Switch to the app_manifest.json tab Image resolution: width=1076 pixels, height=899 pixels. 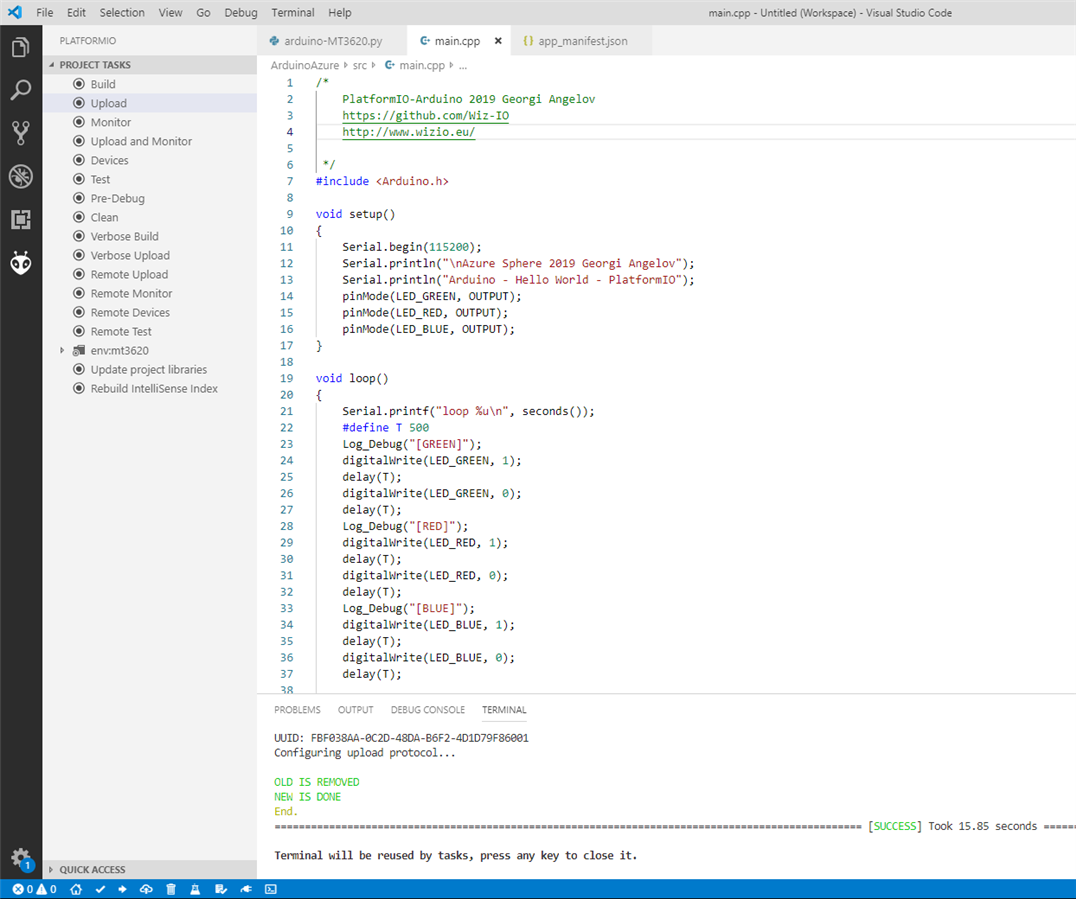[584, 41]
